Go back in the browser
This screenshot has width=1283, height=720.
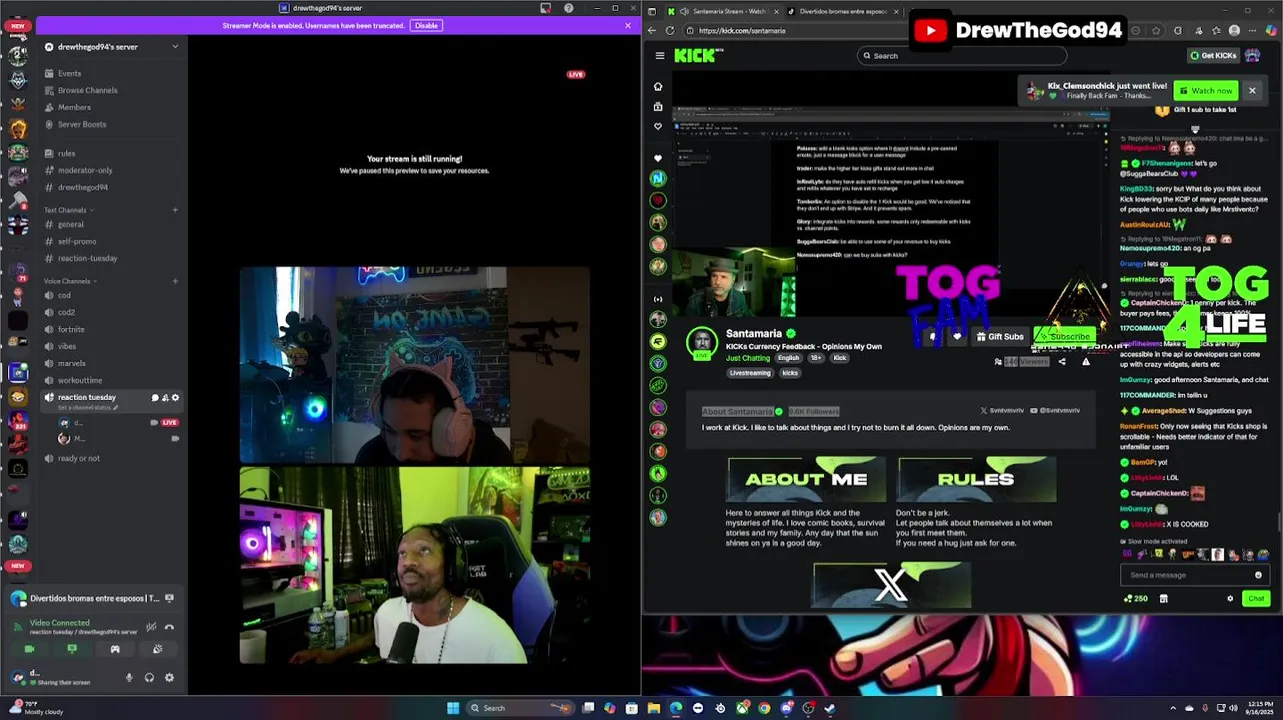point(653,30)
